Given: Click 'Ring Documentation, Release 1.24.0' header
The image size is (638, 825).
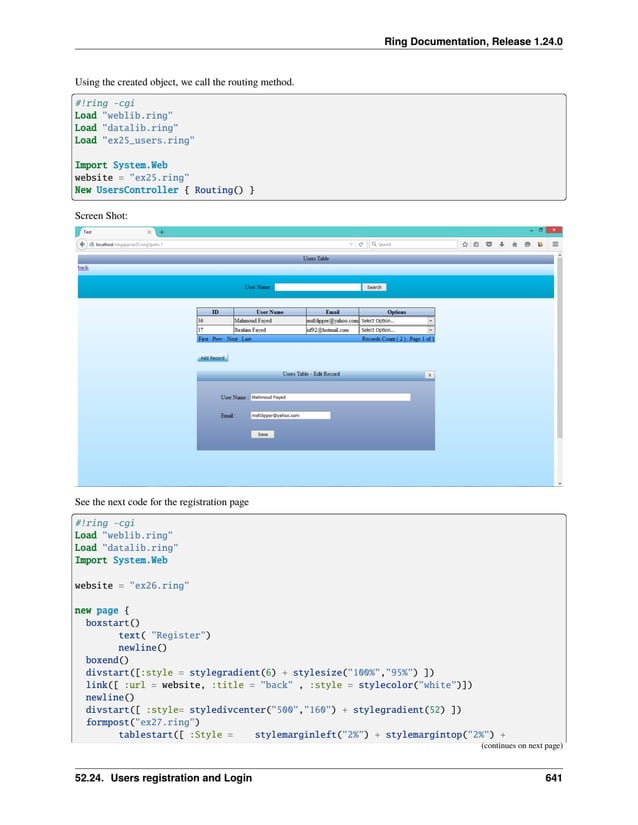Looking at the screenshot, I should click(473, 42).
